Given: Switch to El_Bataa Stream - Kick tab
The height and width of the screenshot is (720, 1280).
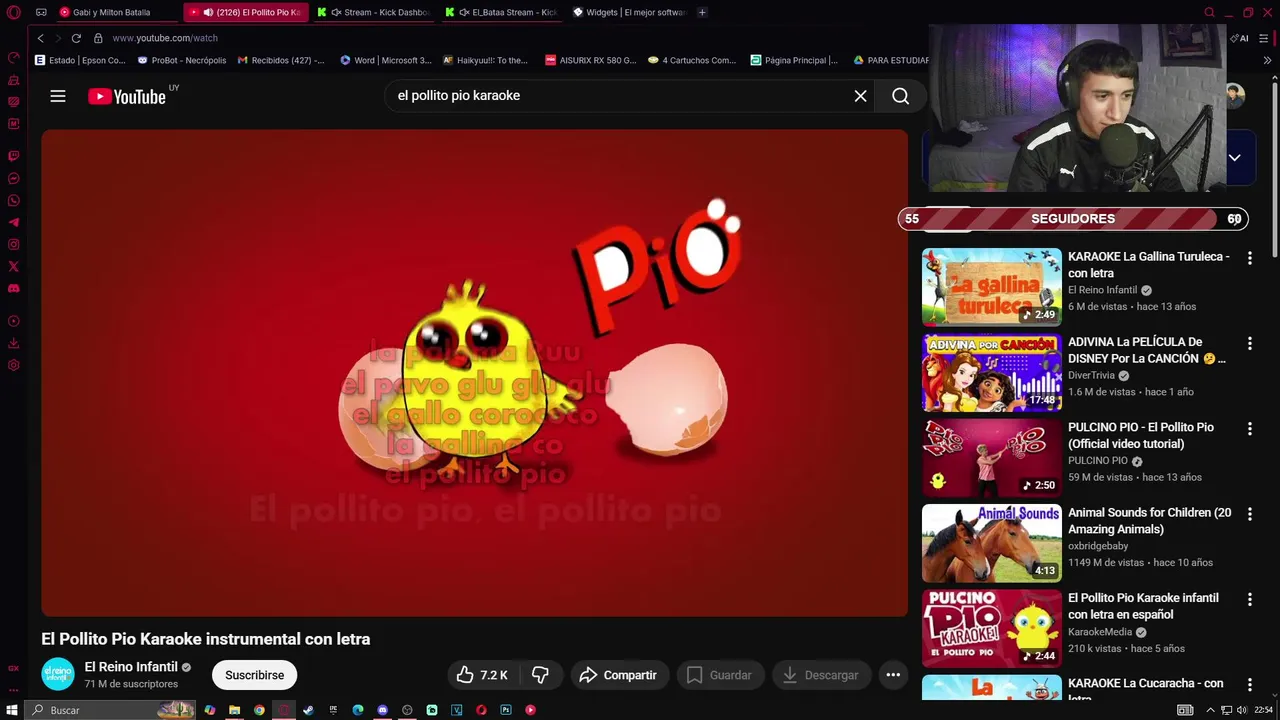Looking at the screenshot, I should click(502, 12).
